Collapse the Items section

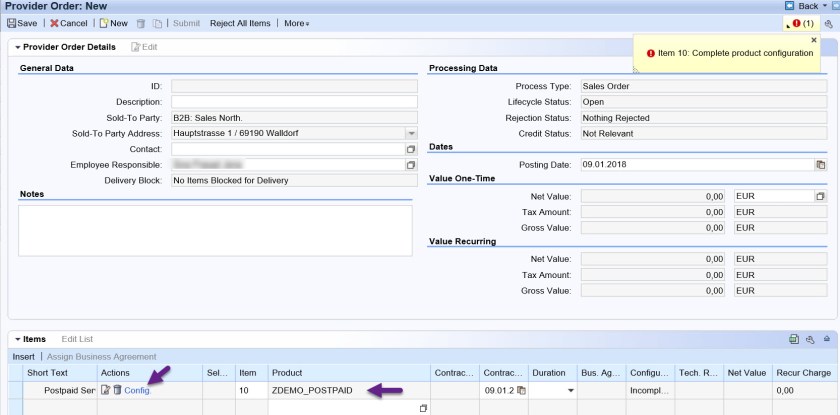[17, 340]
